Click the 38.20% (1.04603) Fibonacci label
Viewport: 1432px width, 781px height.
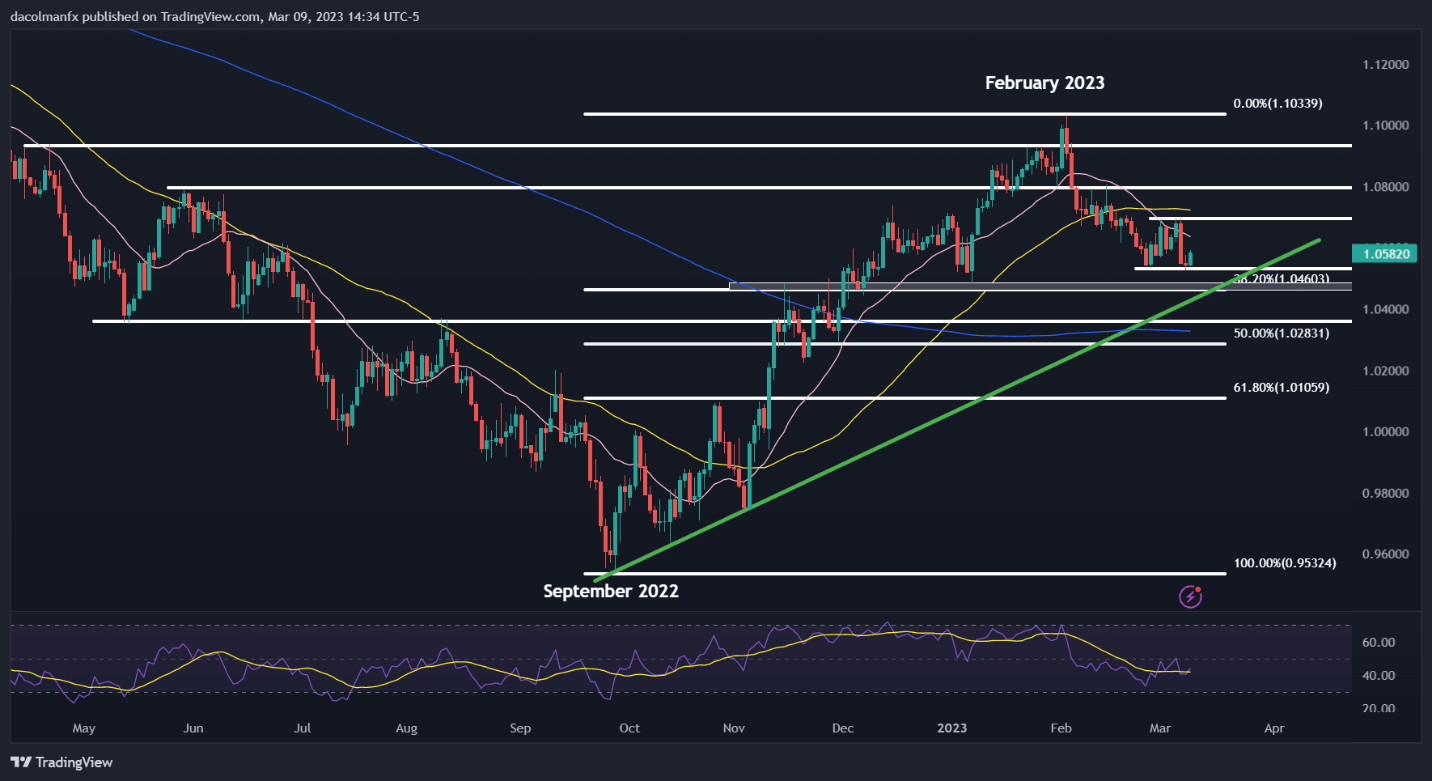[1283, 279]
